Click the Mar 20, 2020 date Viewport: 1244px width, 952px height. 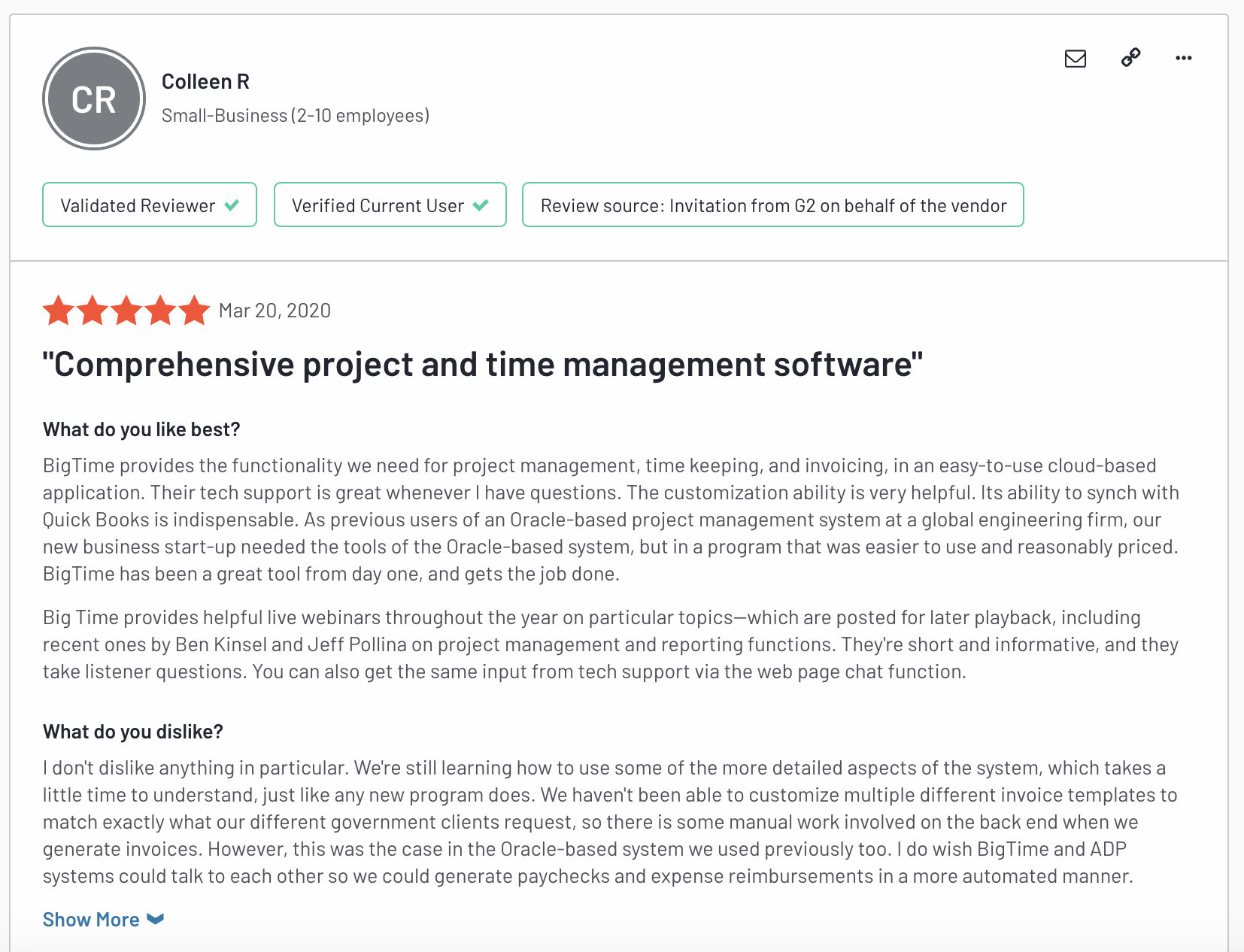click(x=275, y=311)
